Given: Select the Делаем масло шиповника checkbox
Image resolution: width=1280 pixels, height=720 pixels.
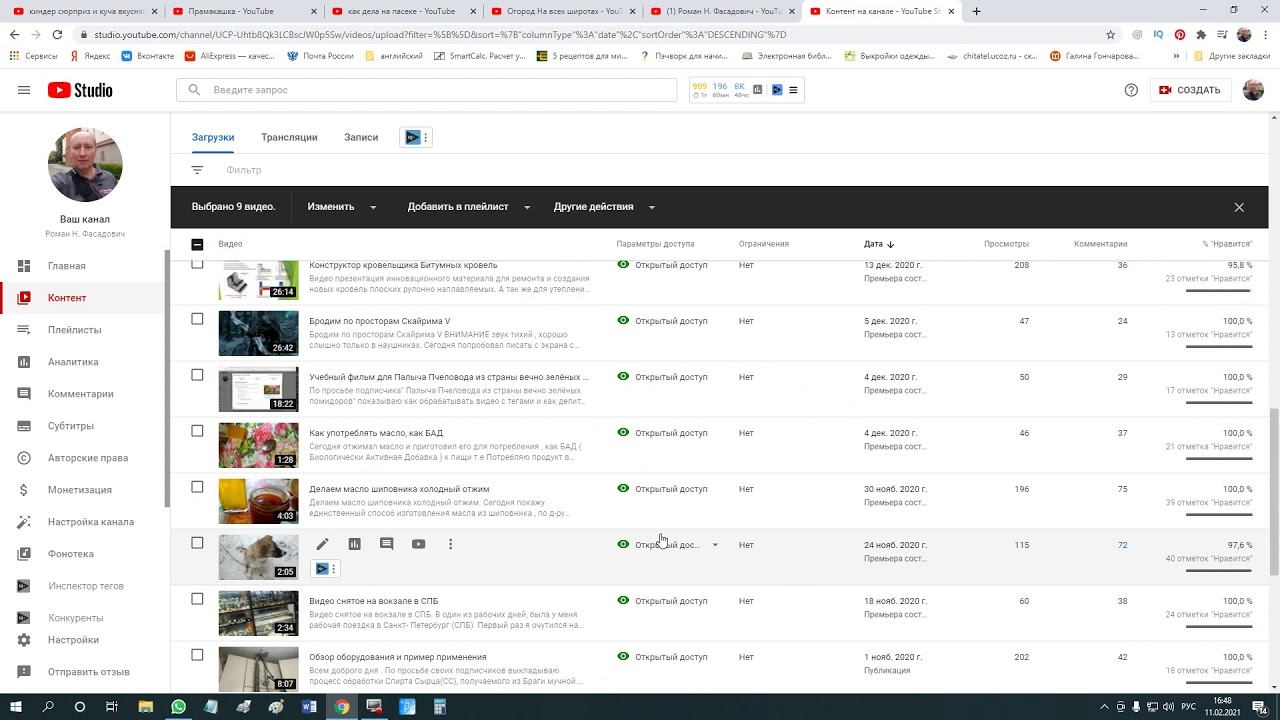Looking at the screenshot, I should [x=197, y=487].
